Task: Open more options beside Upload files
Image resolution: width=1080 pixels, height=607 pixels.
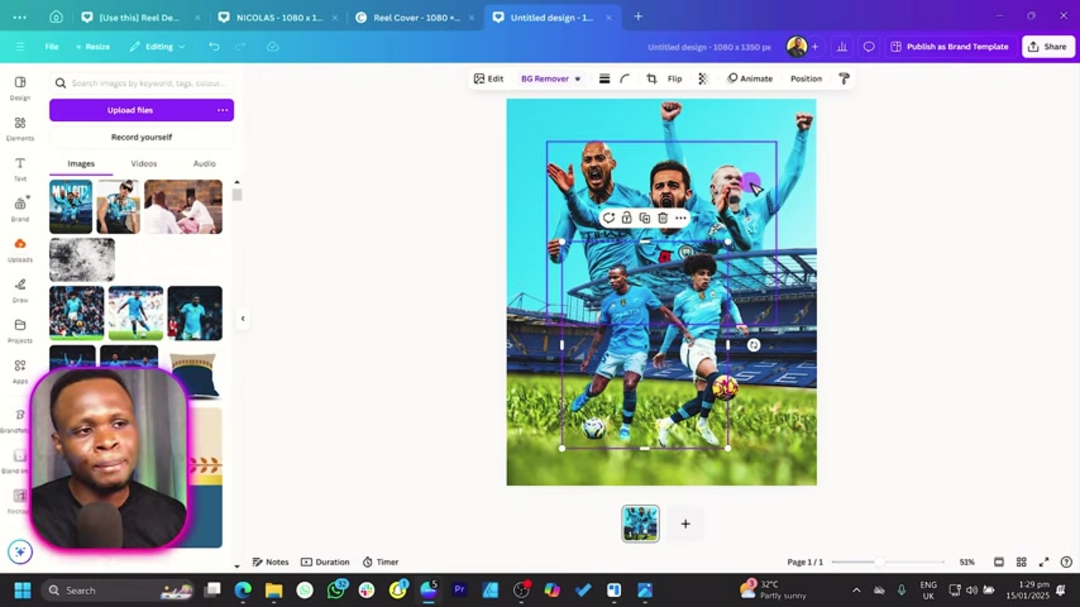Action: [222, 110]
